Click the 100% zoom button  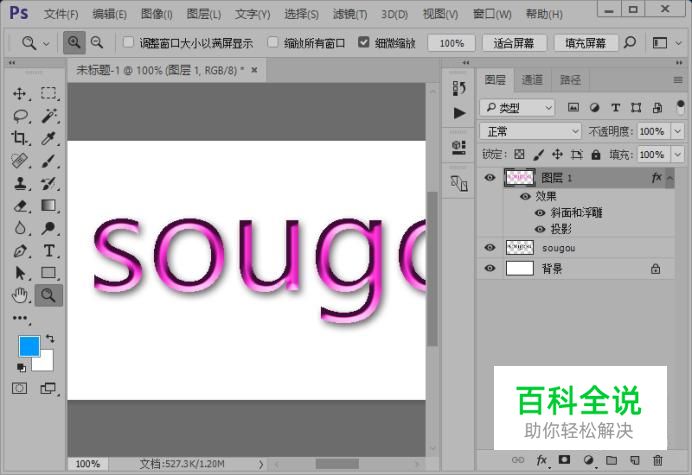451,43
